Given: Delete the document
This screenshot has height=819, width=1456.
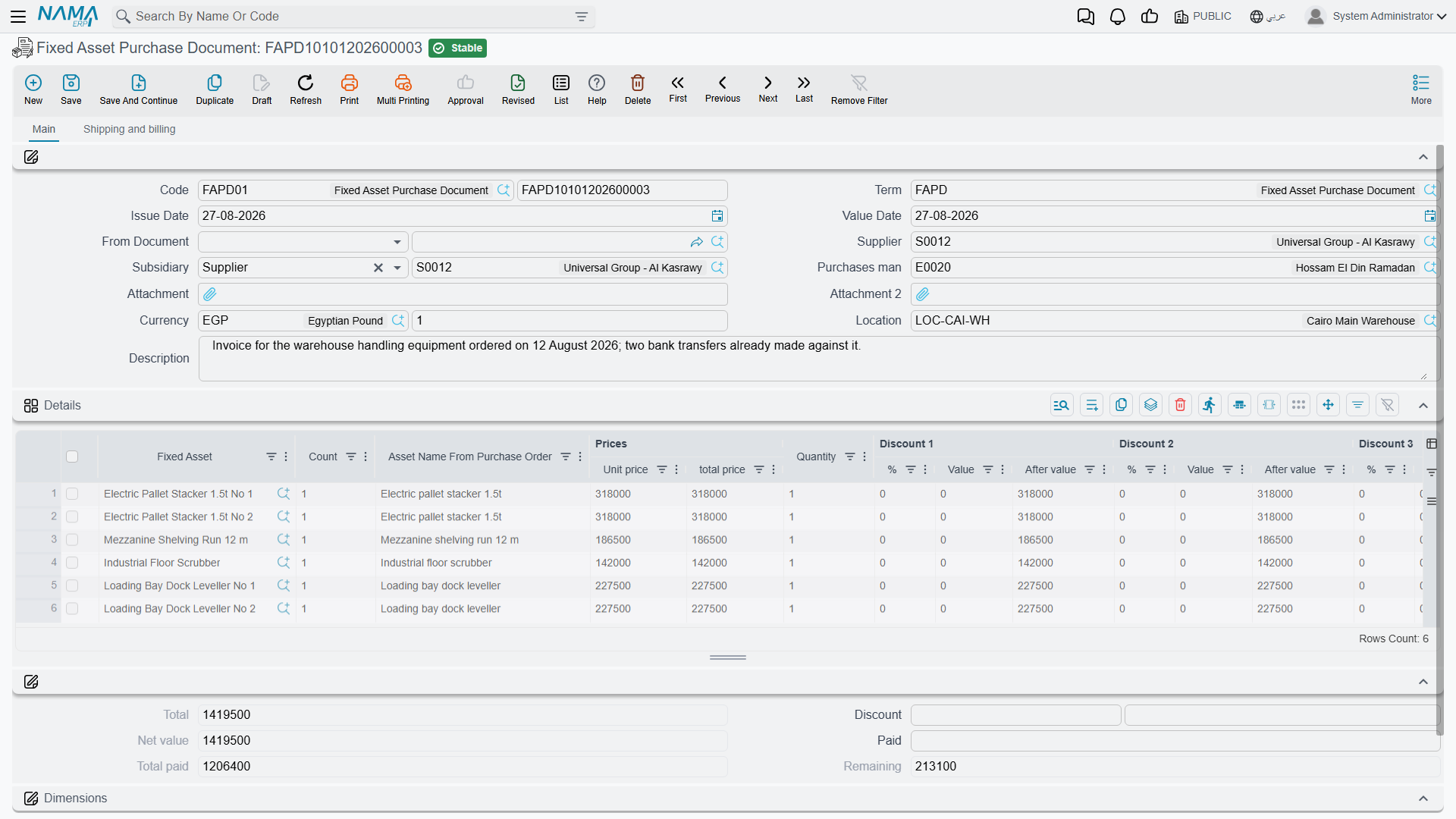Looking at the screenshot, I should [x=638, y=89].
